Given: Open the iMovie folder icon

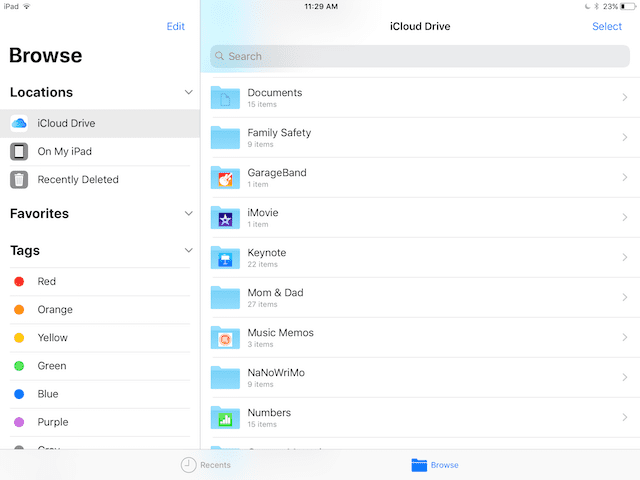Looking at the screenshot, I should click(x=225, y=217).
